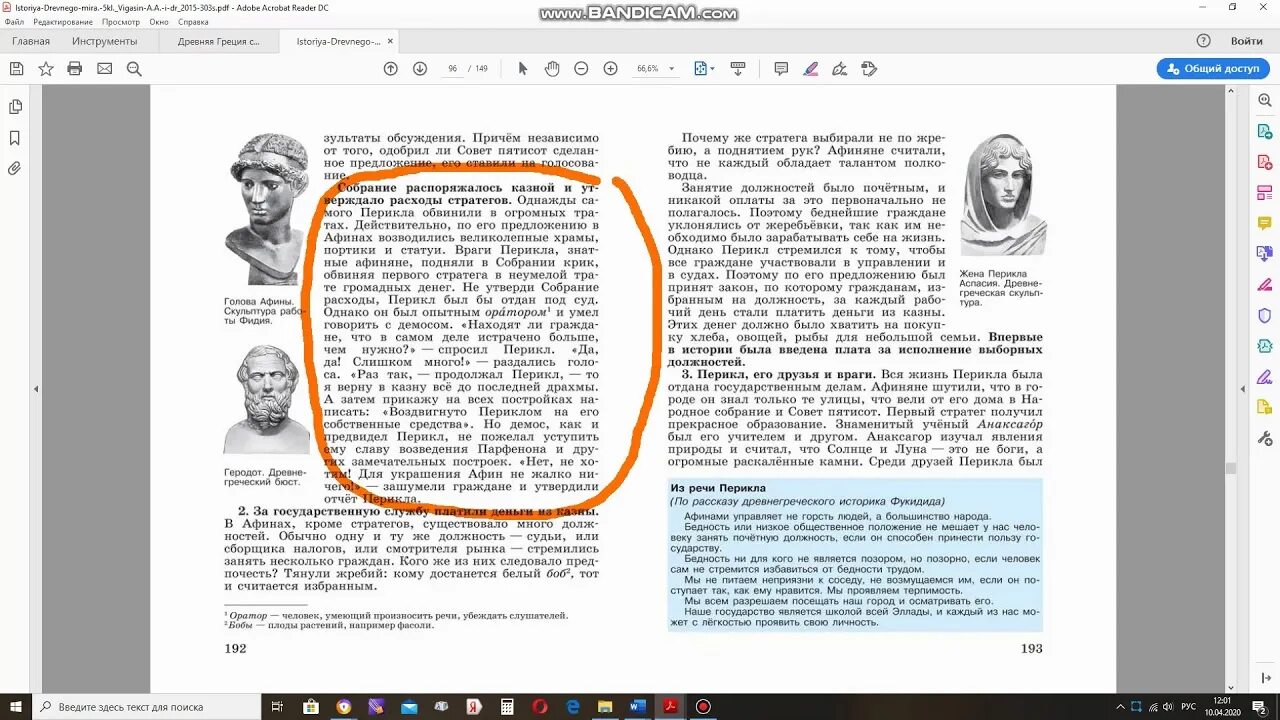Open Create PDF tool in right pane
The width and height of the screenshot is (1280, 720).
point(1264,163)
